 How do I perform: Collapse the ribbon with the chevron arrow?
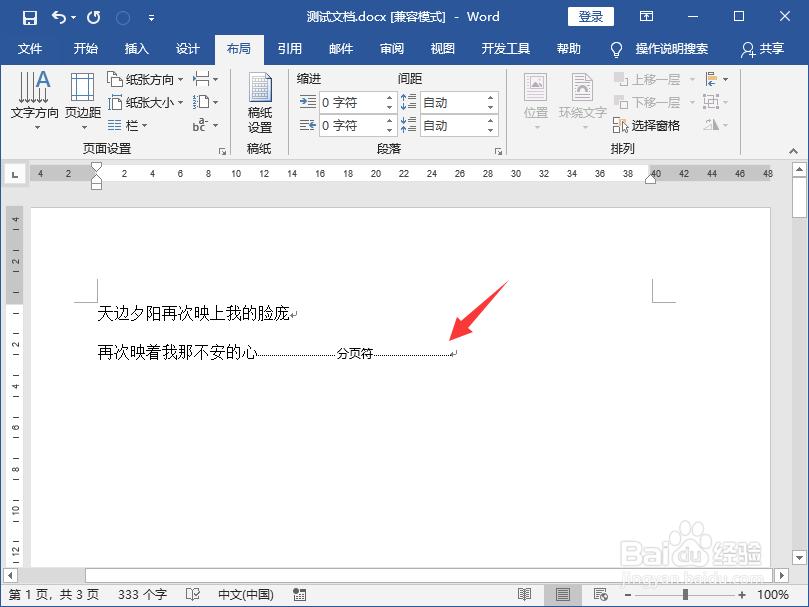(795, 150)
